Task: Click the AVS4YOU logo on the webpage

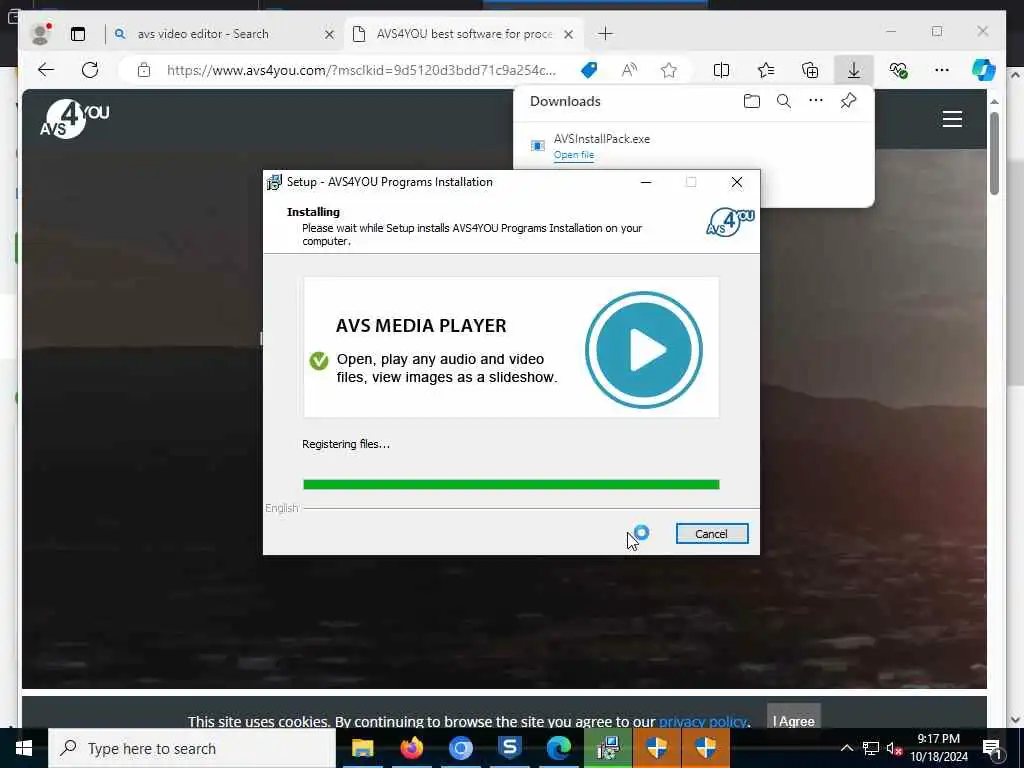Action: click(74, 119)
